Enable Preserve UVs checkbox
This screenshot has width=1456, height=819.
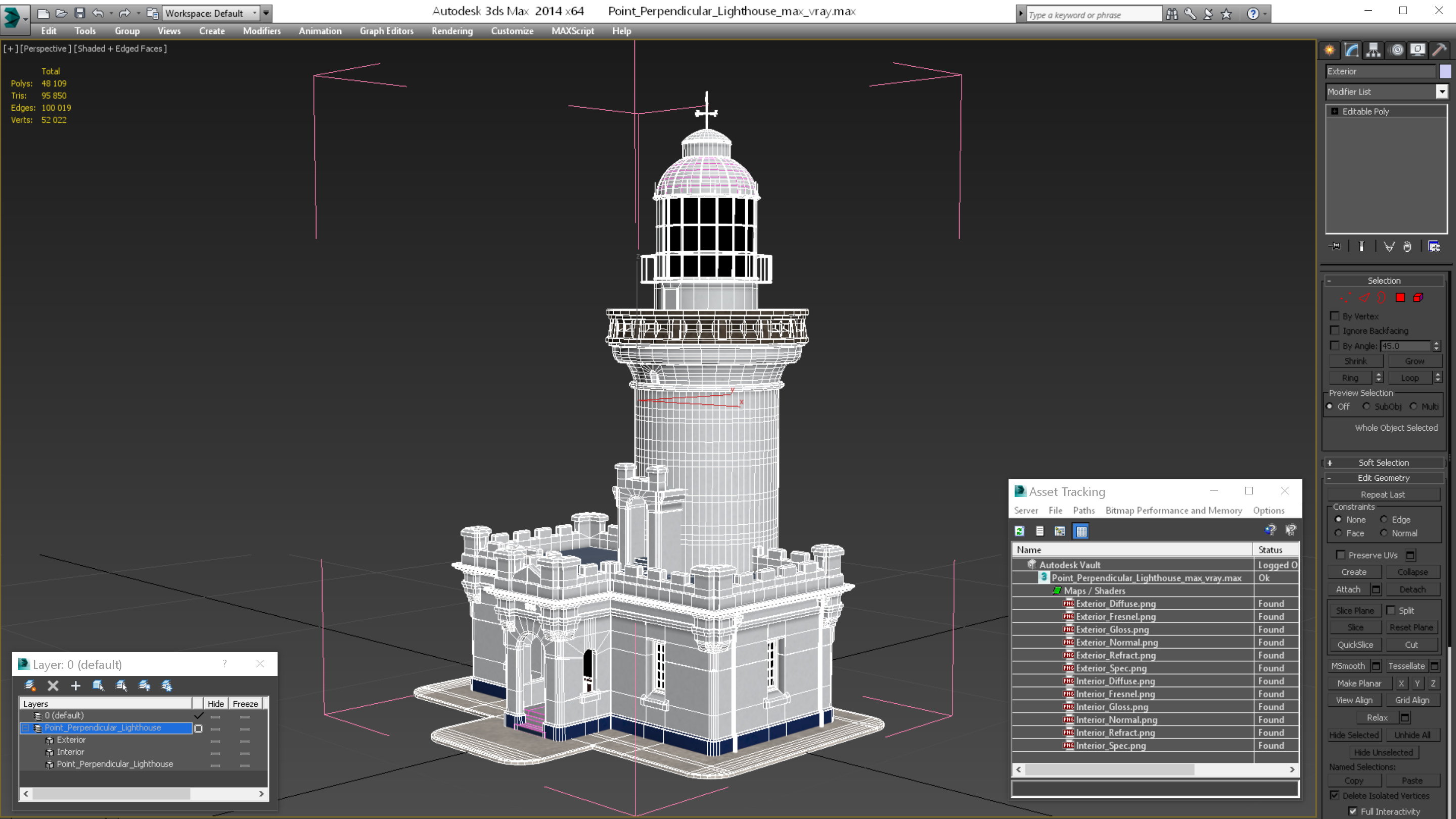(x=1340, y=555)
